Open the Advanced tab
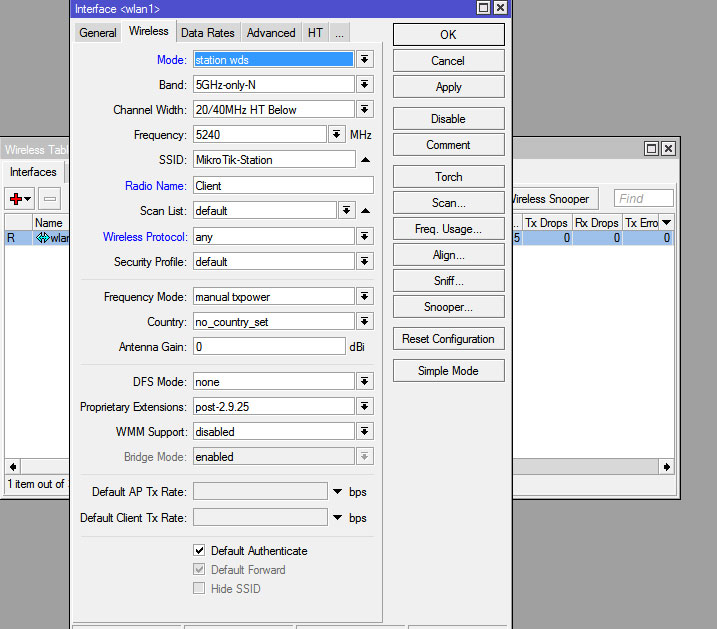This screenshot has width=717, height=629. (271, 33)
